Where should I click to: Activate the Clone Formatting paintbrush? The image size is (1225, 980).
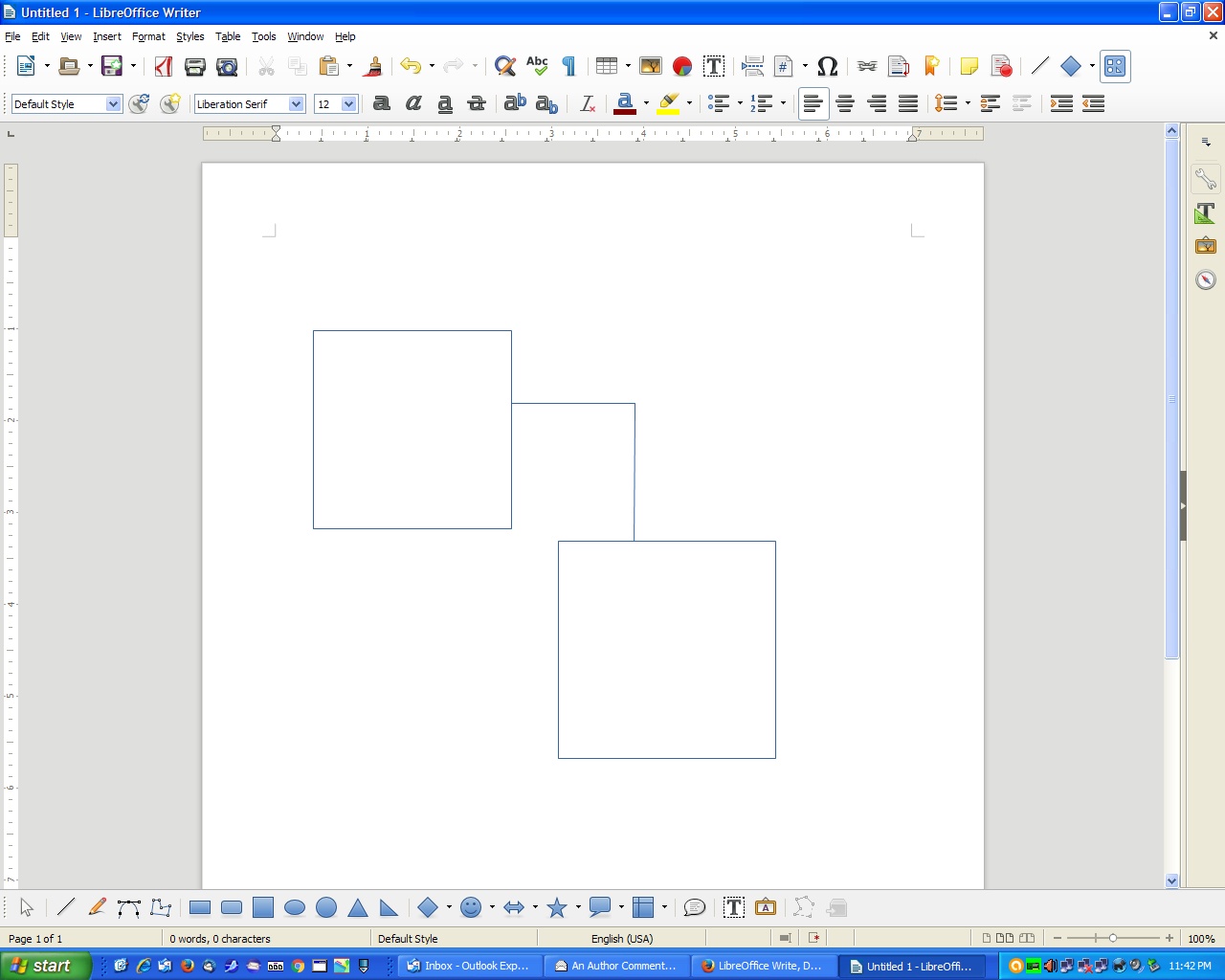pos(372,66)
